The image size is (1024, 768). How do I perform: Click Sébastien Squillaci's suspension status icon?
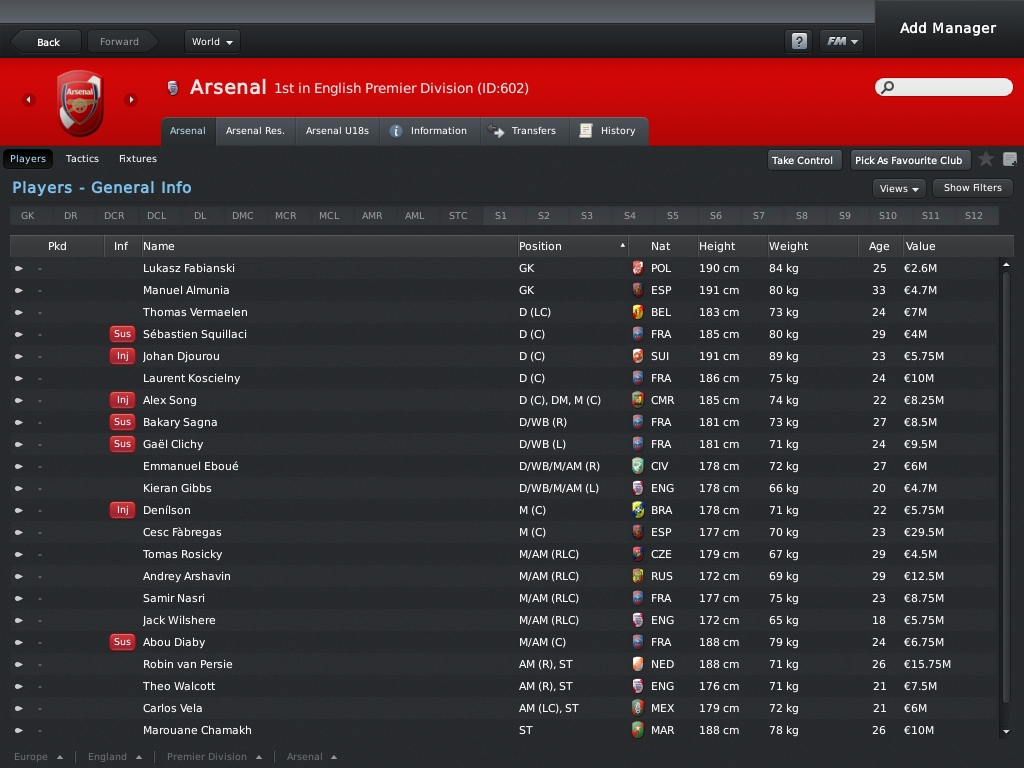[122, 334]
